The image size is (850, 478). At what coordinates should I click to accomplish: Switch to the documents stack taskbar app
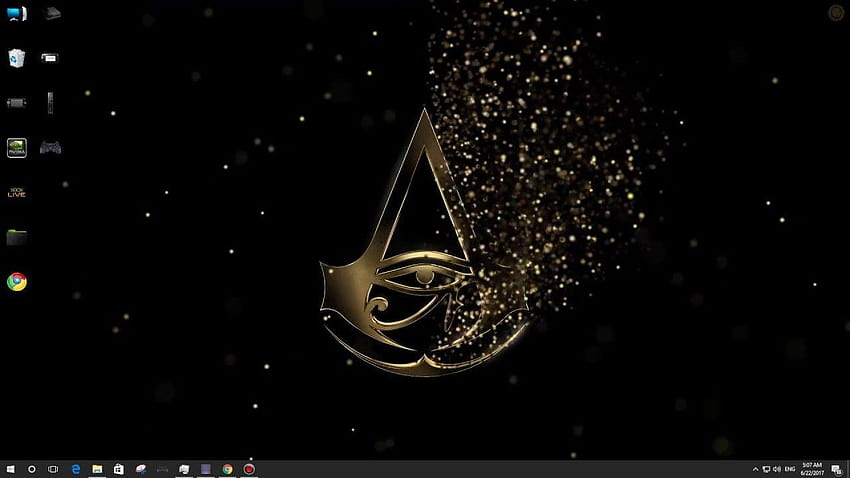(x=184, y=469)
